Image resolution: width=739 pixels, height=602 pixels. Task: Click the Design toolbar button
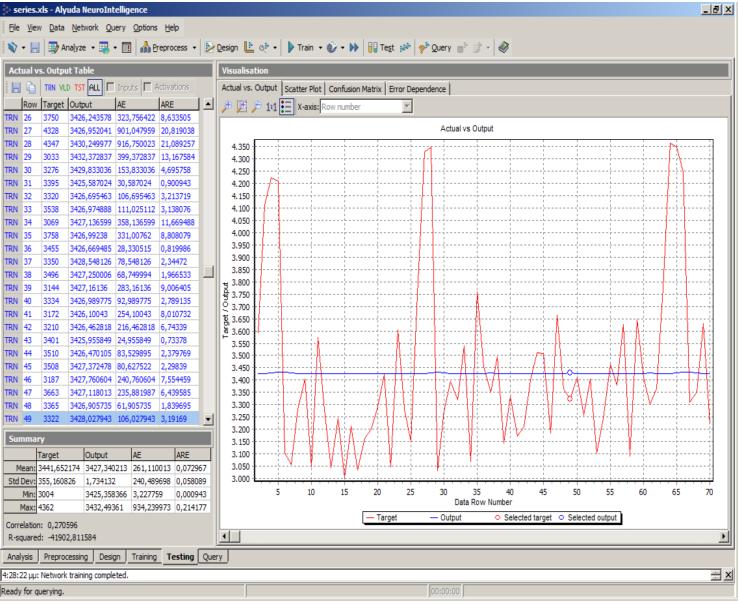click(x=222, y=47)
